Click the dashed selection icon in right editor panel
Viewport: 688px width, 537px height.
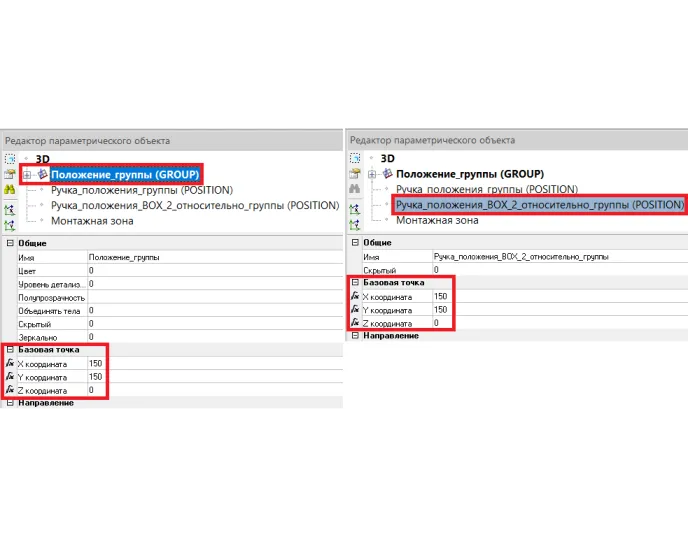[355, 158]
